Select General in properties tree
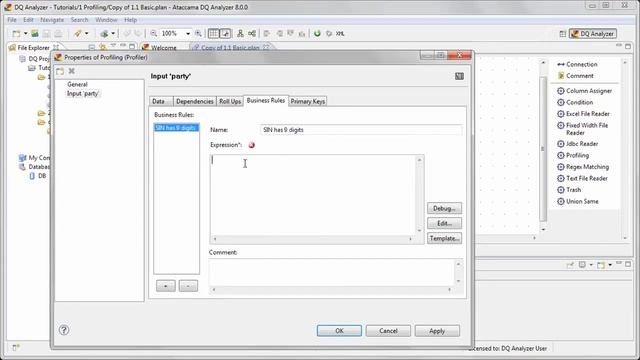This screenshot has width=640, height=360. tap(77, 84)
